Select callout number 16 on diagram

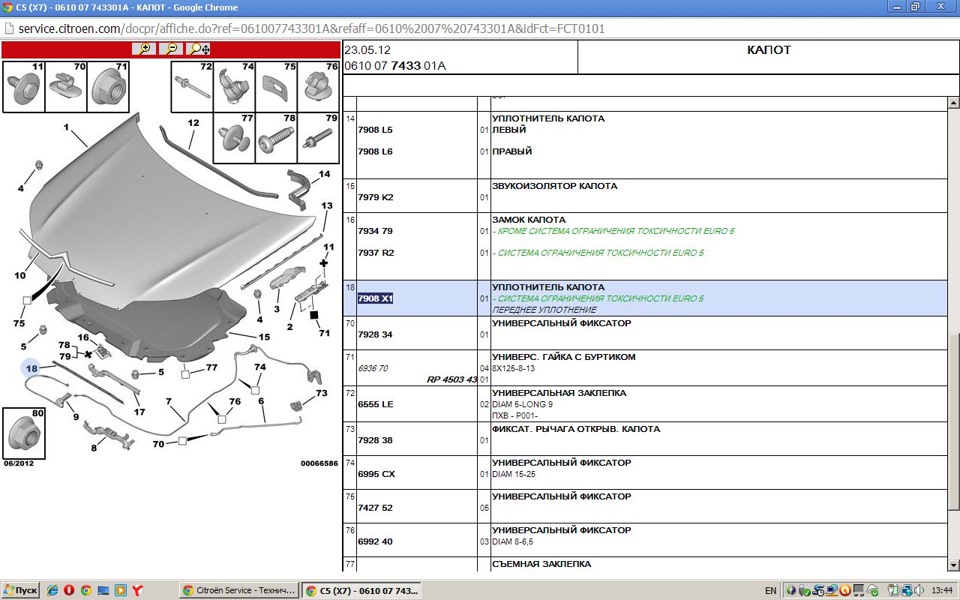[83, 337]
